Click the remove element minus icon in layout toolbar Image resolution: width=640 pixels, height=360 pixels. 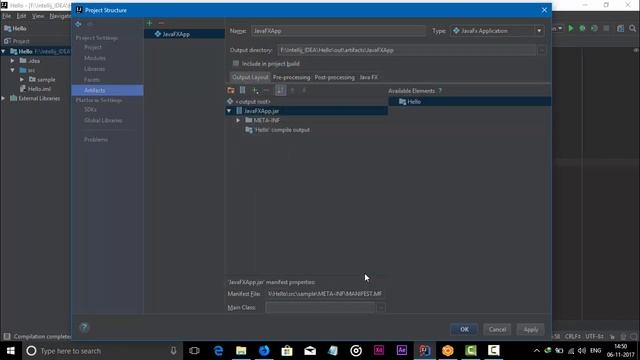pyautogui.click(x=267, y=90)
